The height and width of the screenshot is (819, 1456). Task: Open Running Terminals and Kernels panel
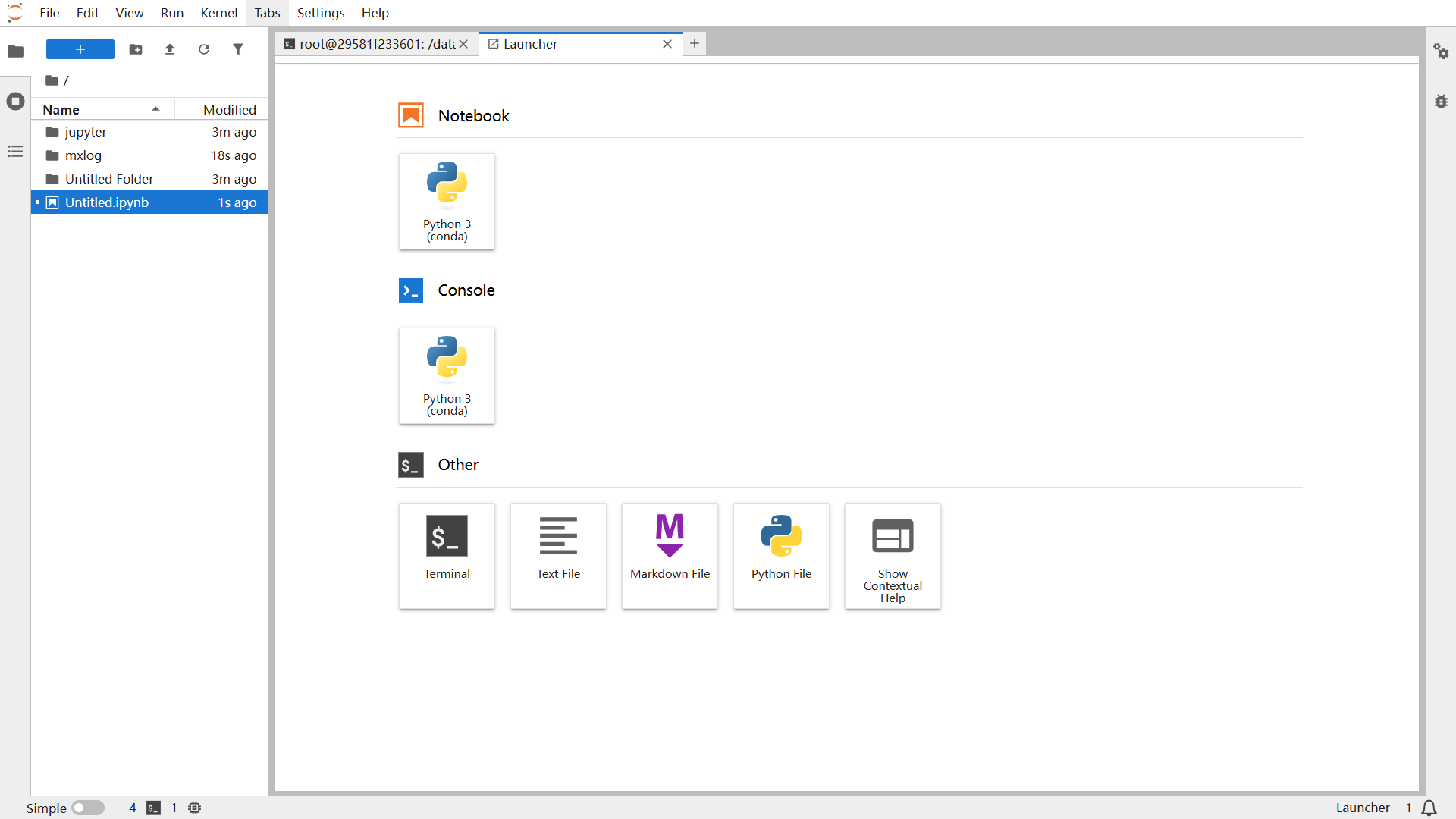(15, 102)
